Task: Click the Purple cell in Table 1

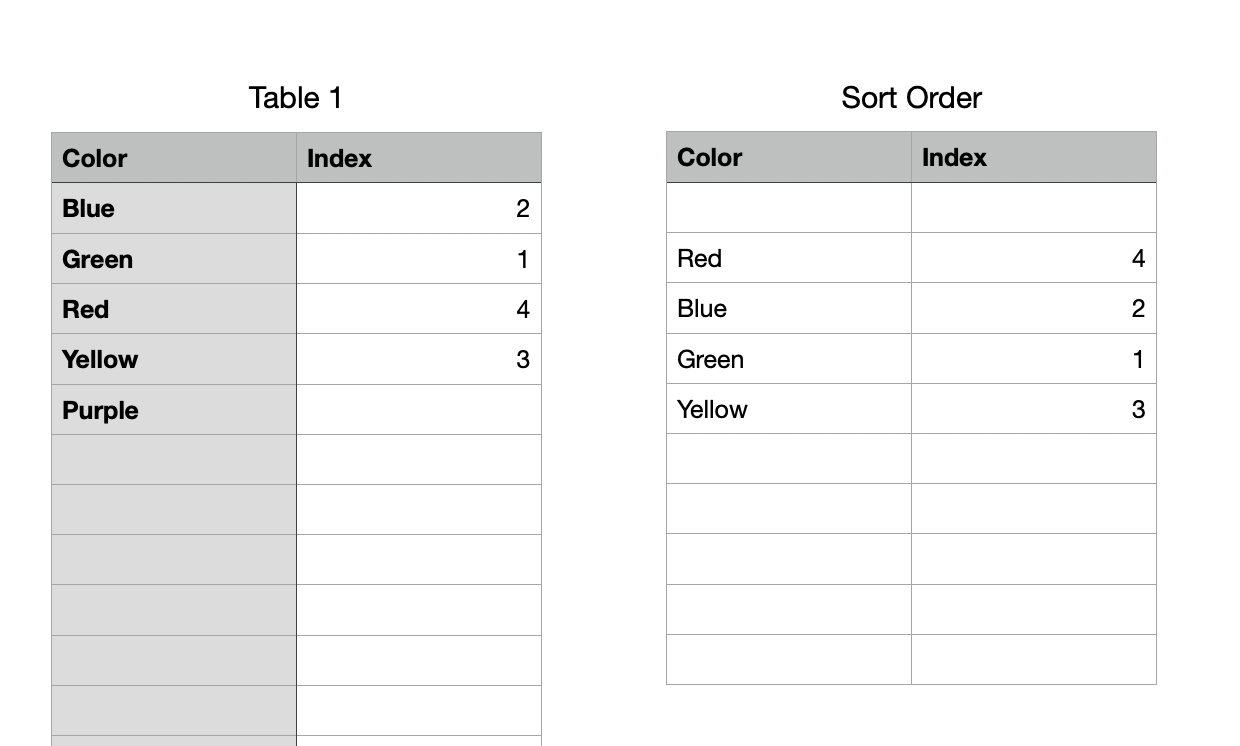Action: click(173, 411)
